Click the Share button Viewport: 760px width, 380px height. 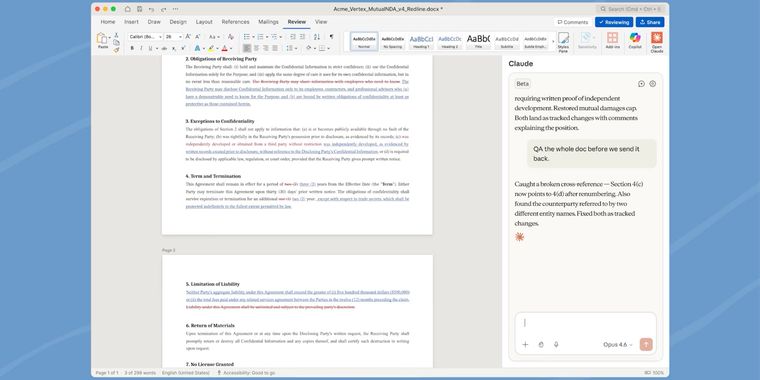[x=650, y=22]
